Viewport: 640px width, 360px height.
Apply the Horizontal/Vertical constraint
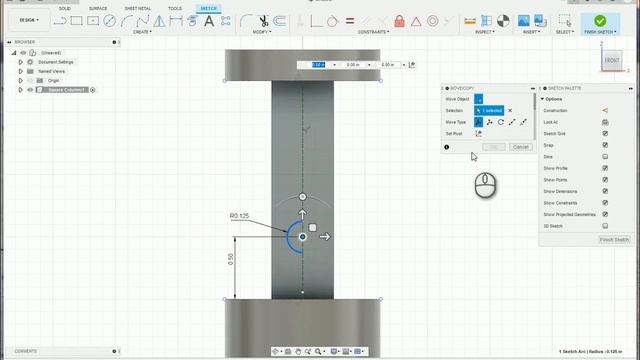[x=316, y=21]
